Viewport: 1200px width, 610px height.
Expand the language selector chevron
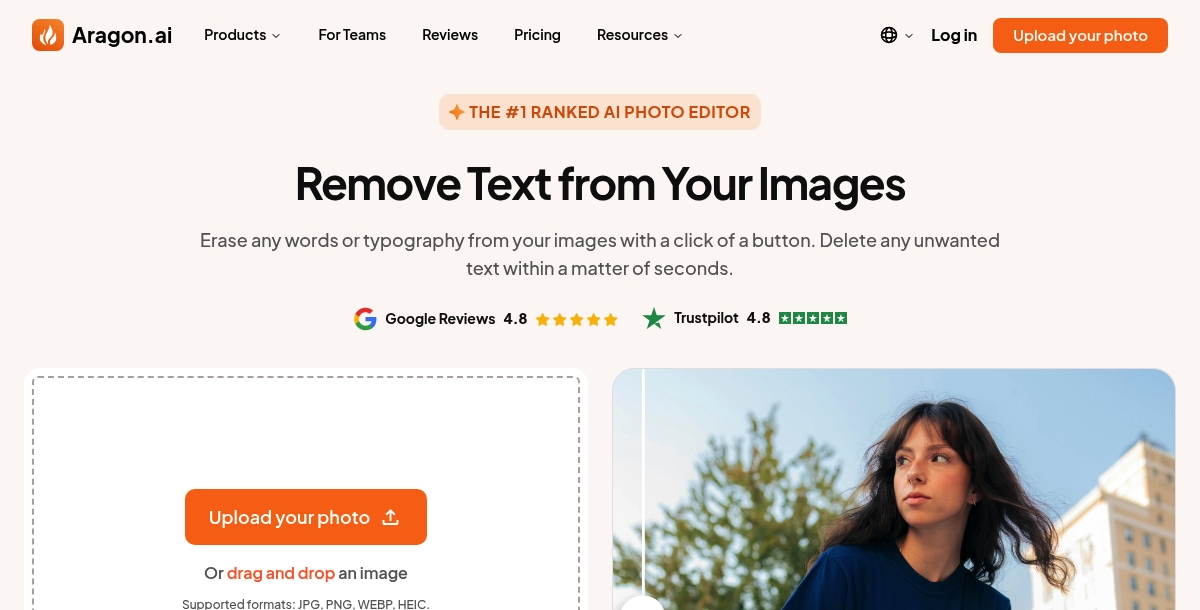[908, 36]
